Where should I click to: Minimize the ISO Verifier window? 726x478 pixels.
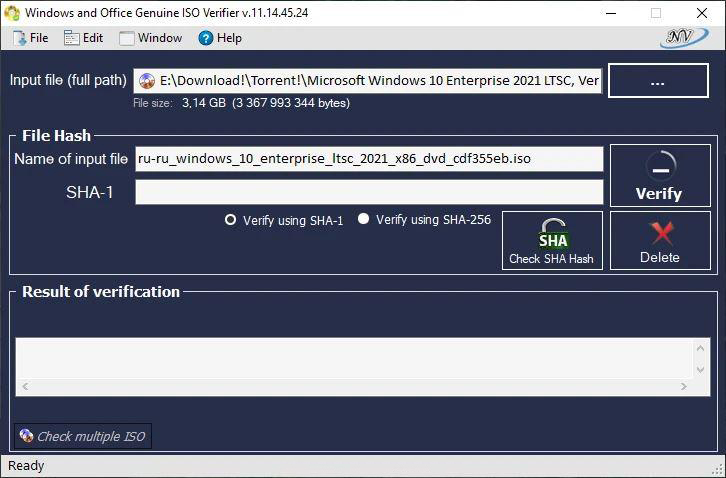click(611, 13)
